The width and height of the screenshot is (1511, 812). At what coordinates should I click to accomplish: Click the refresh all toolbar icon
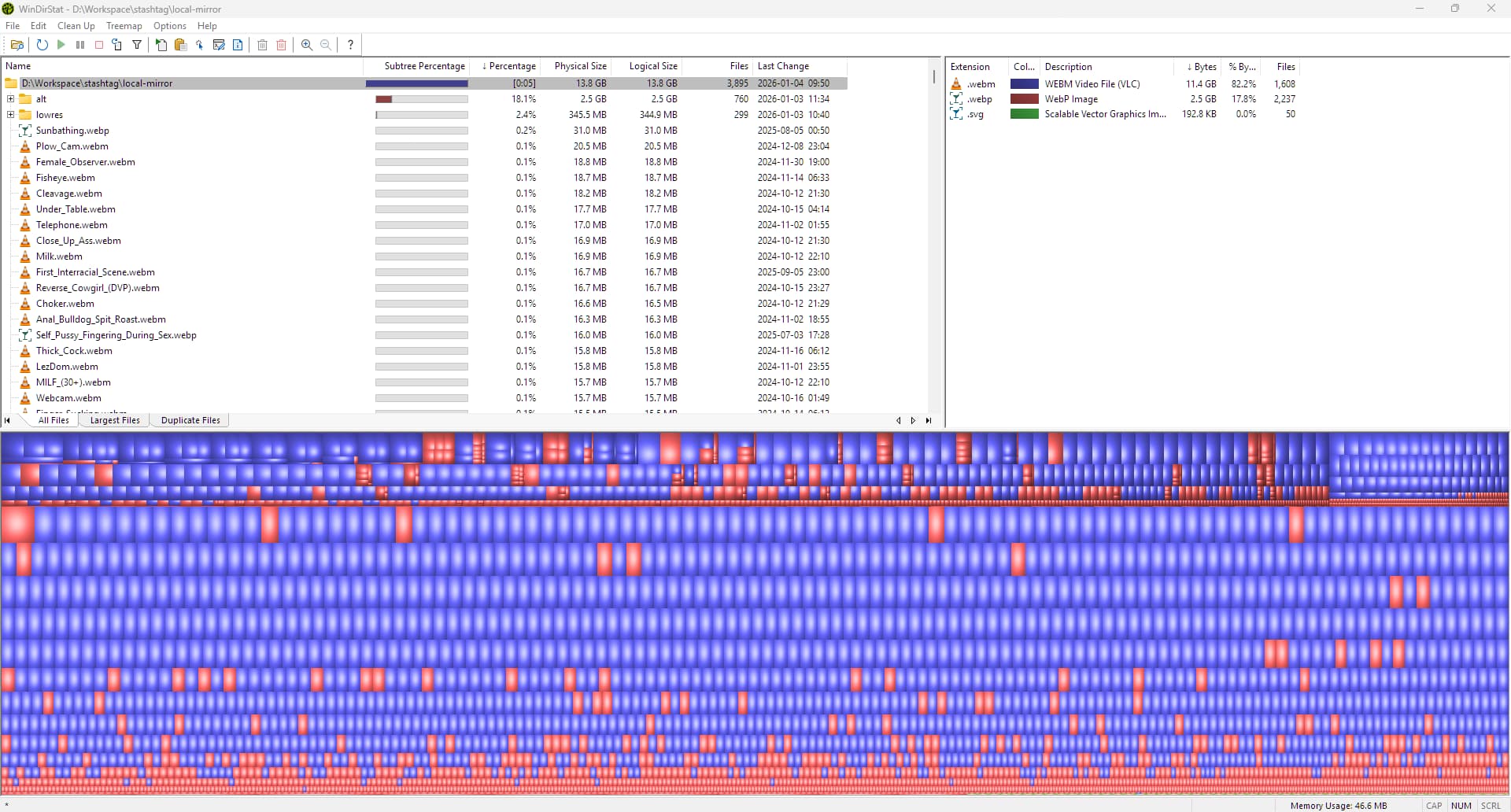[x=42, y=45]
